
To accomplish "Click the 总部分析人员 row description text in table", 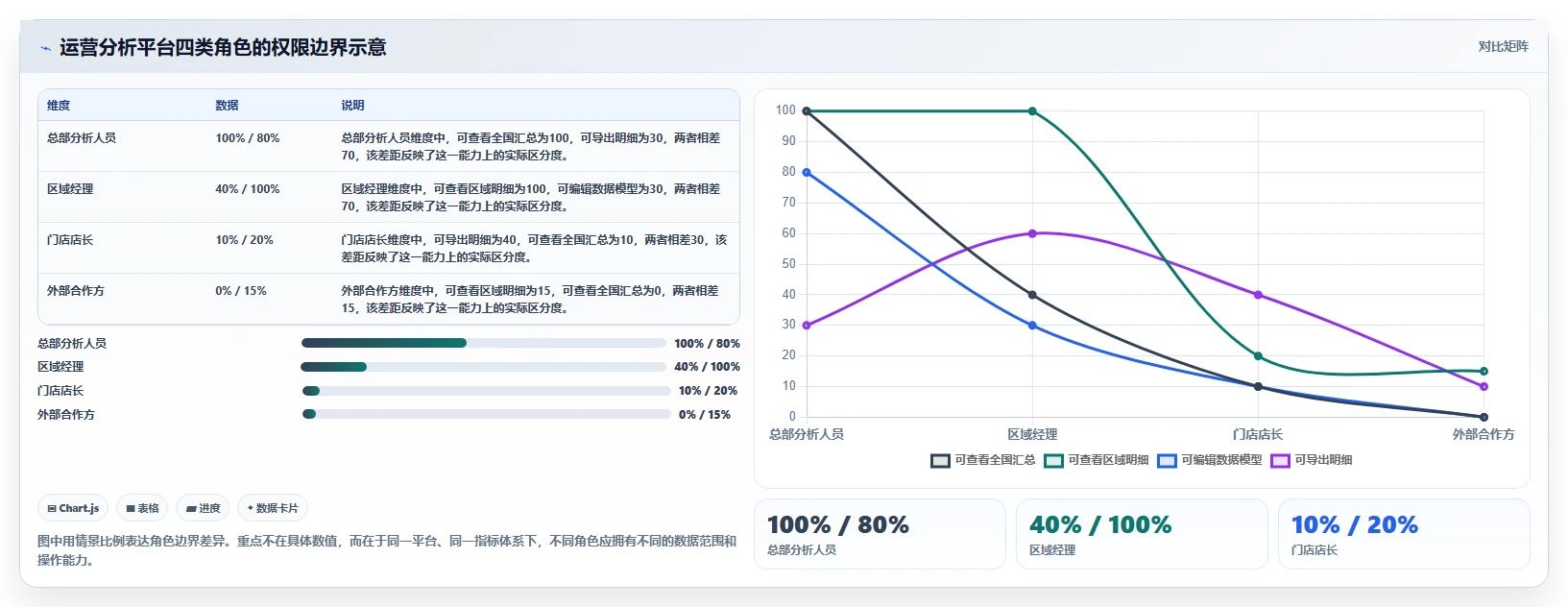I will point(531,147).
